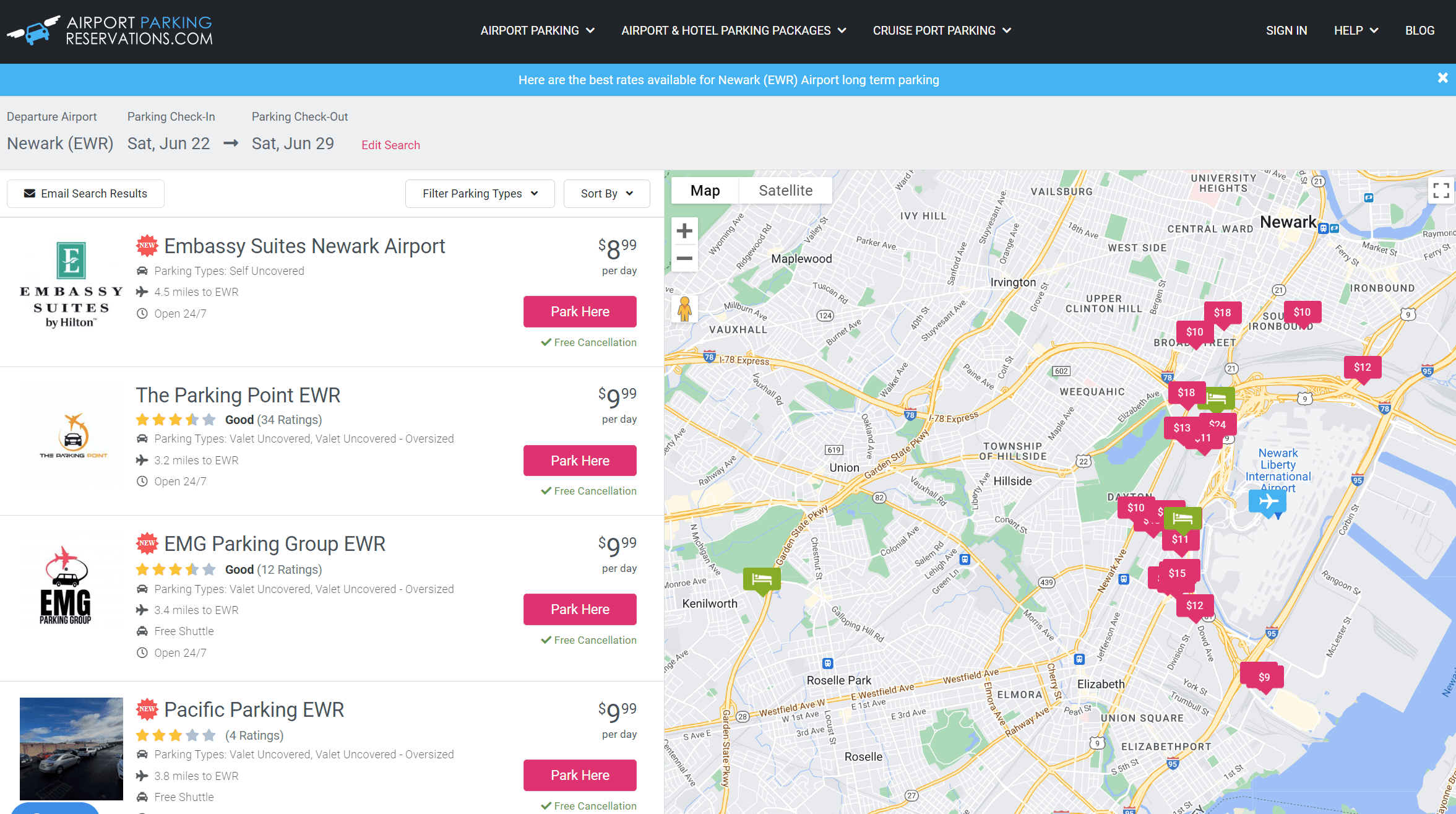Click the Pacific Parking EWR photo thumbnail
This screenshot has width=1456, height=814.
(x=71, y=749)
